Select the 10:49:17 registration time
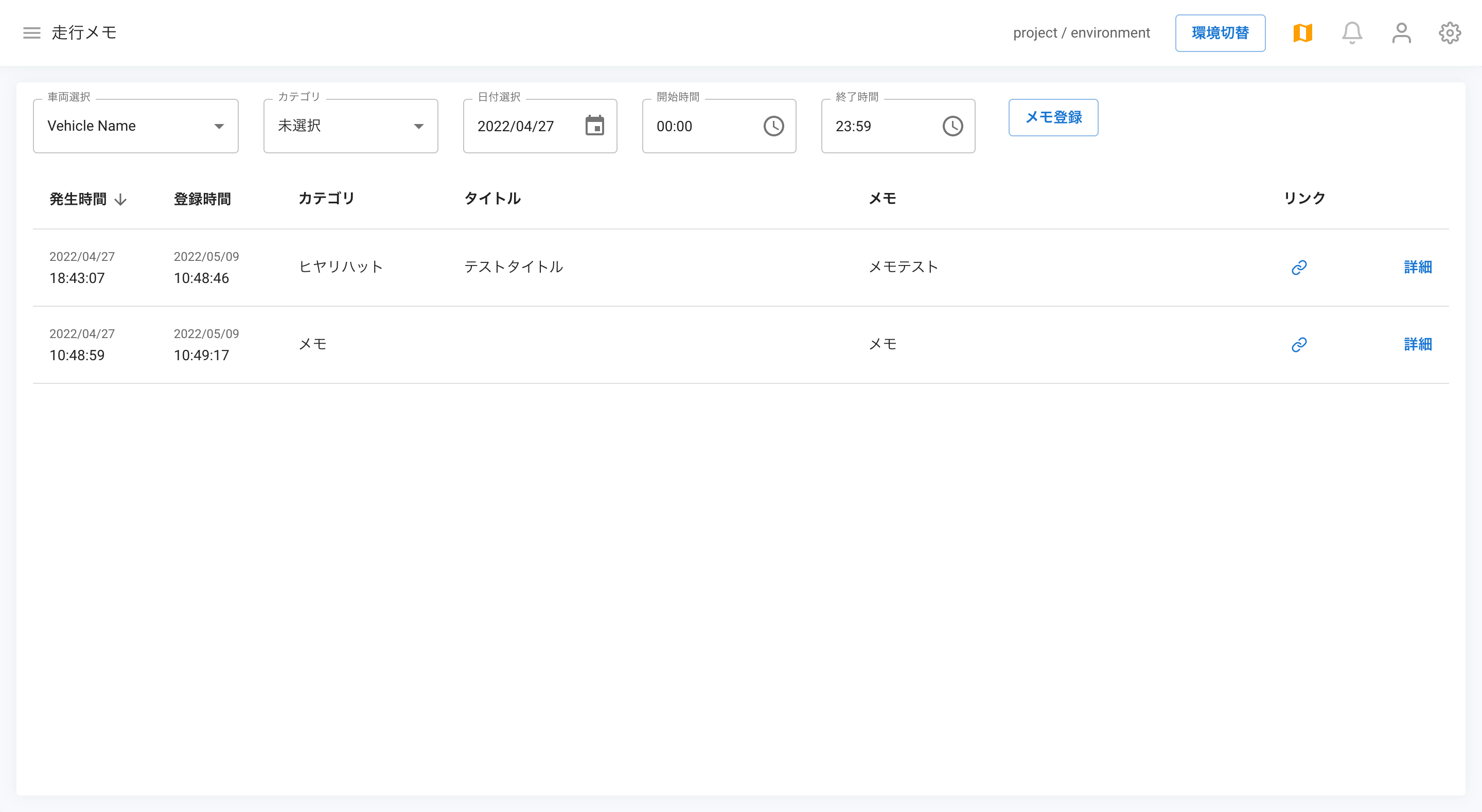Screen dimensions: 1482x812 point(201,355)
